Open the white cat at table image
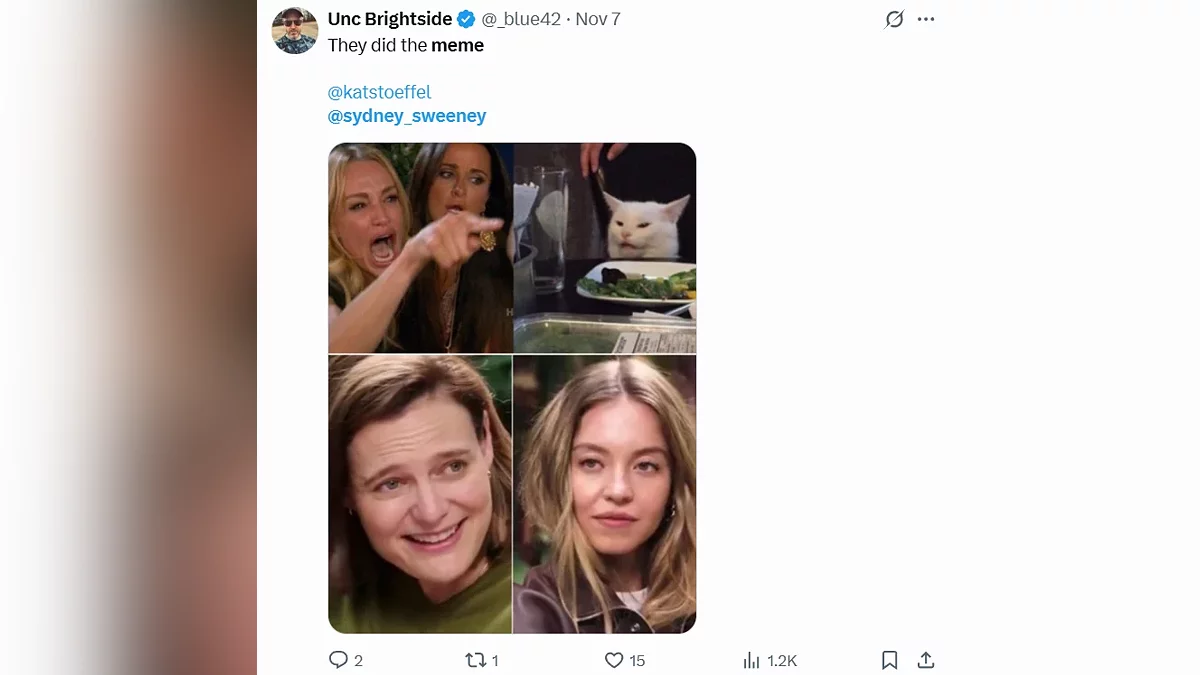 coord(605,248)
